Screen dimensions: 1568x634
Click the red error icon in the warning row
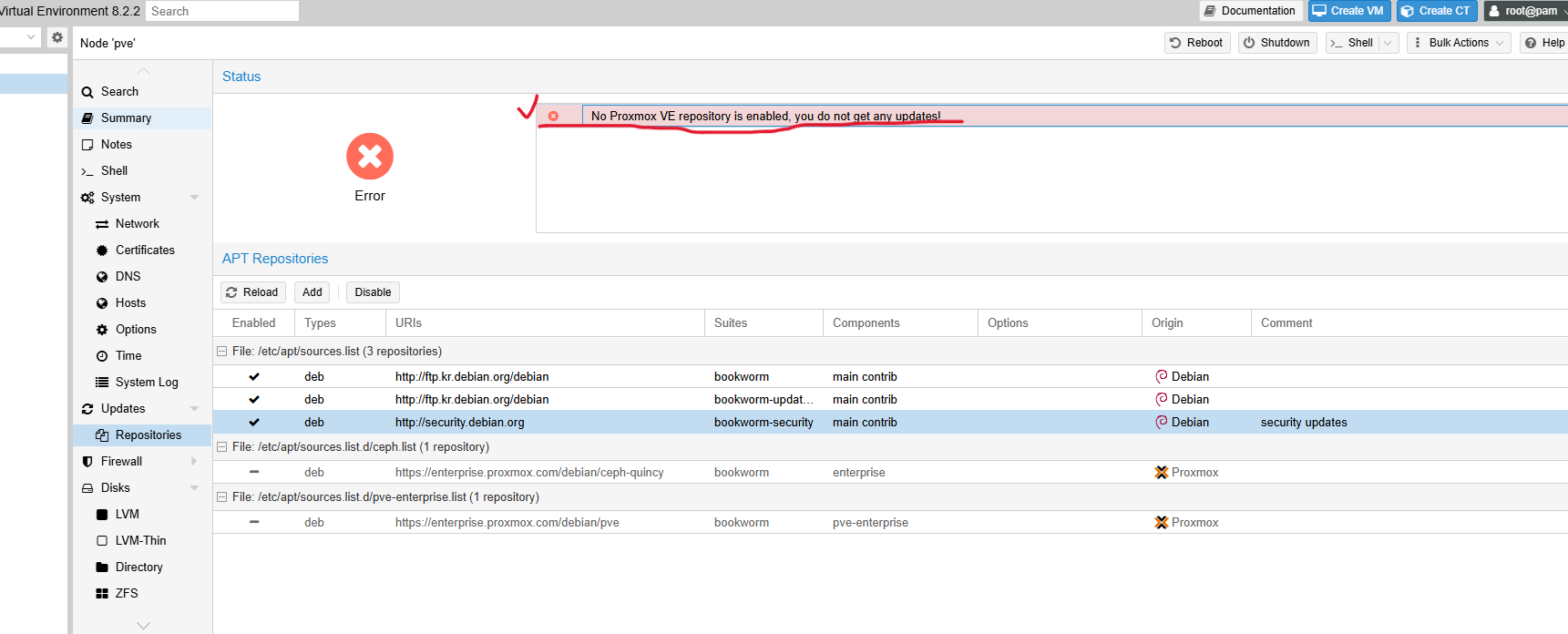tap(553, 116)
